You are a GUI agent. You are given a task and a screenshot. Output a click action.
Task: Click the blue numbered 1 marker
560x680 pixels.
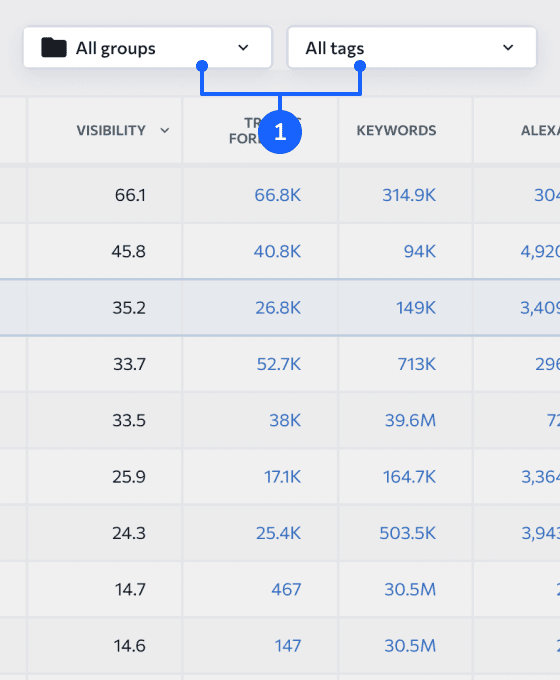click(x=280, y=132)
